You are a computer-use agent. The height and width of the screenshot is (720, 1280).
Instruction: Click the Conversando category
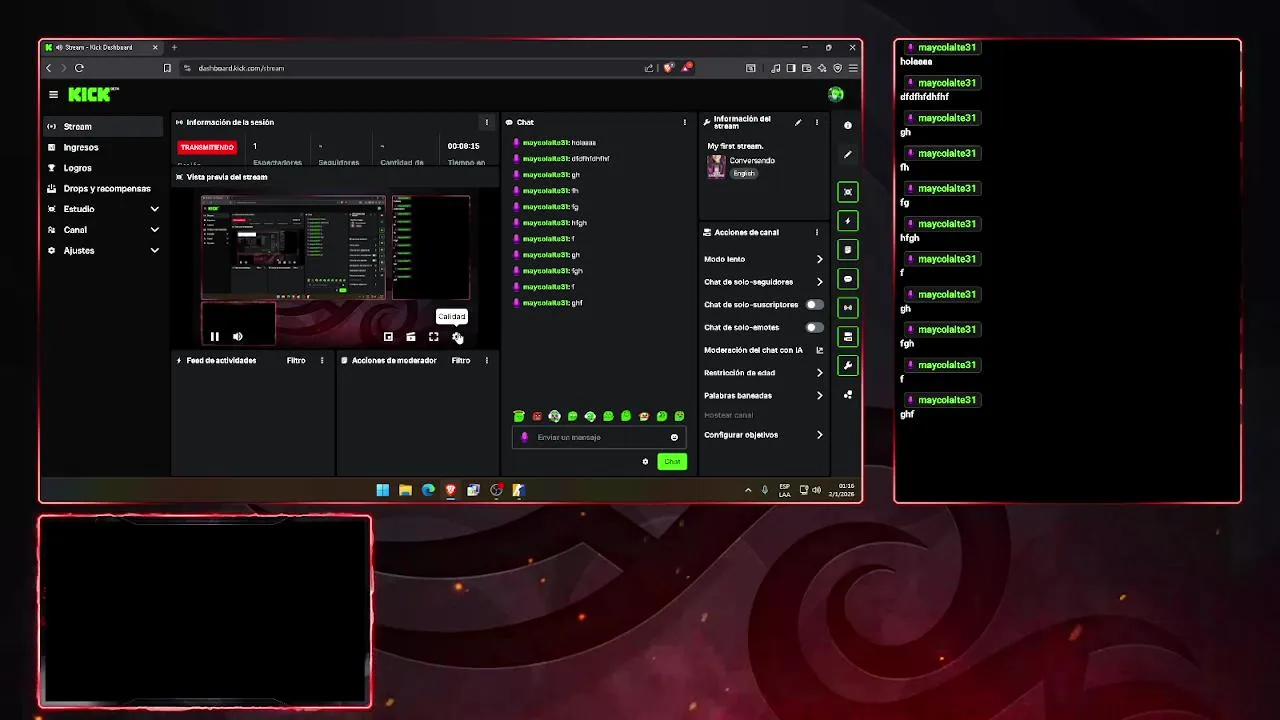coord(752,160)
